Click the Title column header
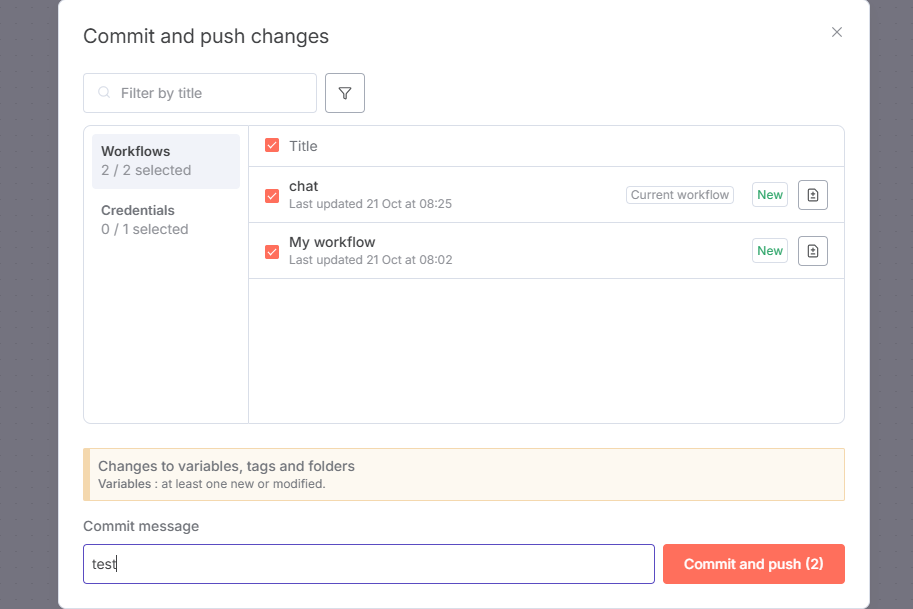913x609 pixels. click(303, 146)
